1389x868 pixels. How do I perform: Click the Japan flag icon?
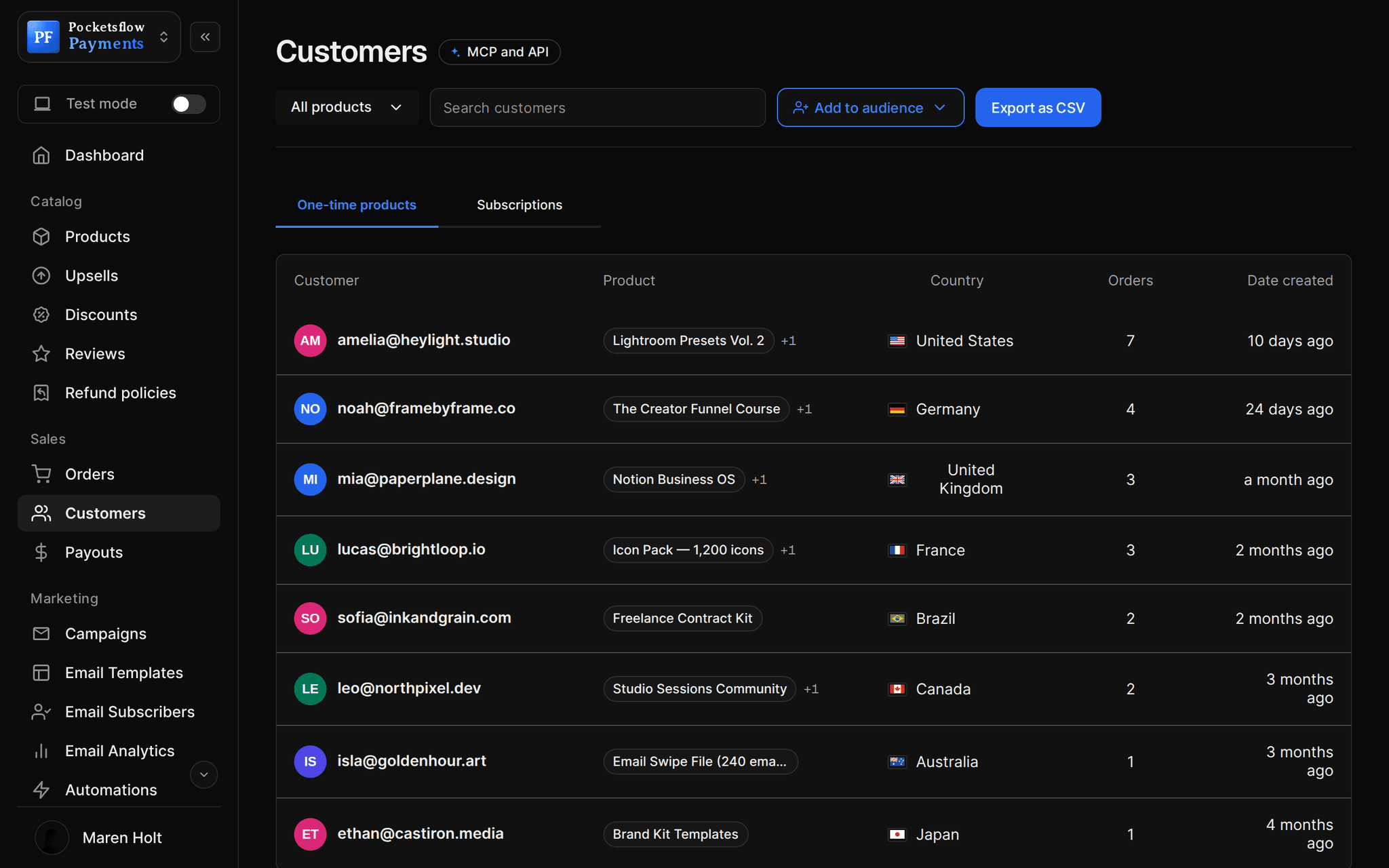coord(897,834)
